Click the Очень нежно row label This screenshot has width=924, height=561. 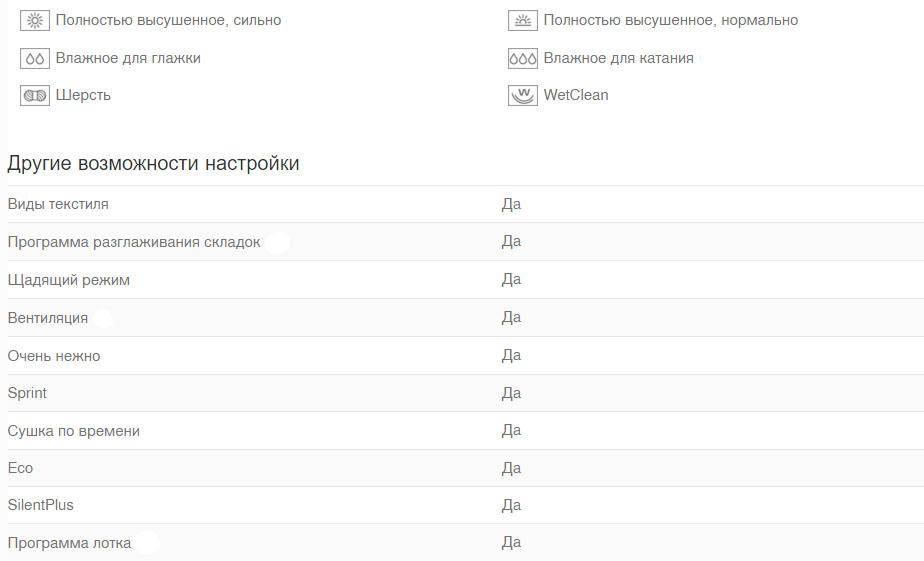point(54,356)
